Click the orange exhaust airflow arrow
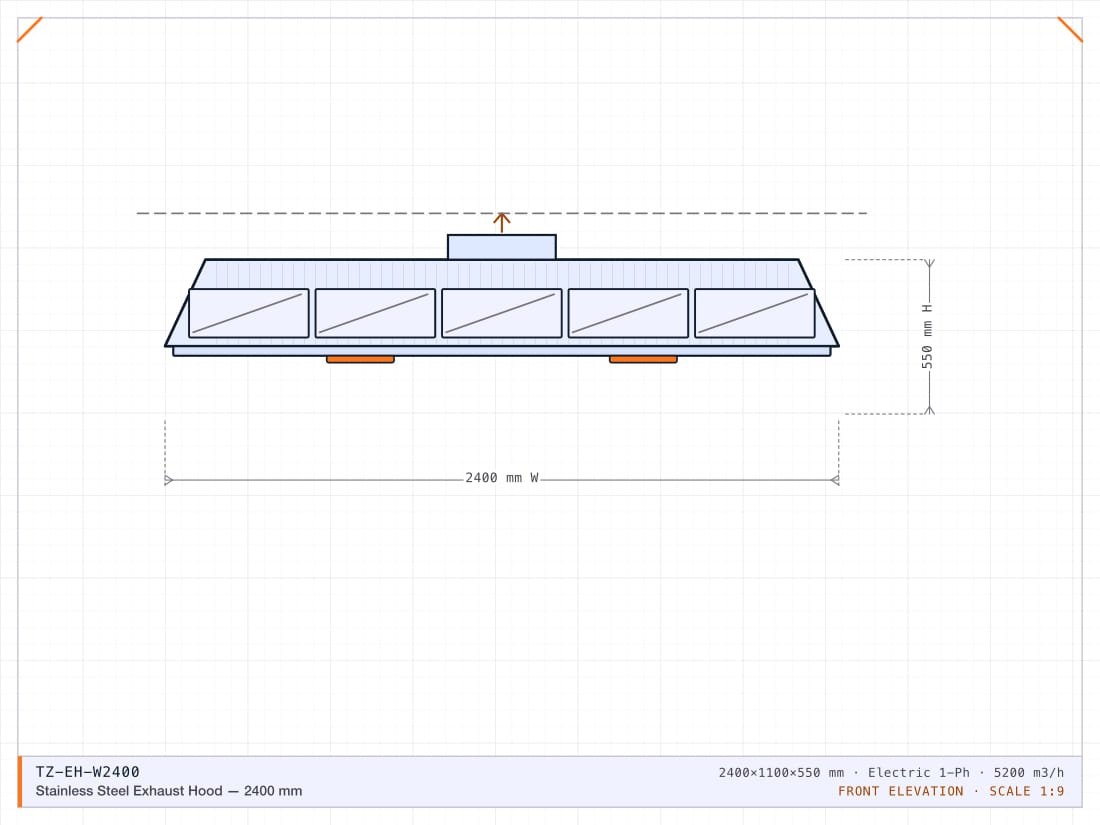 pos(502,222)
